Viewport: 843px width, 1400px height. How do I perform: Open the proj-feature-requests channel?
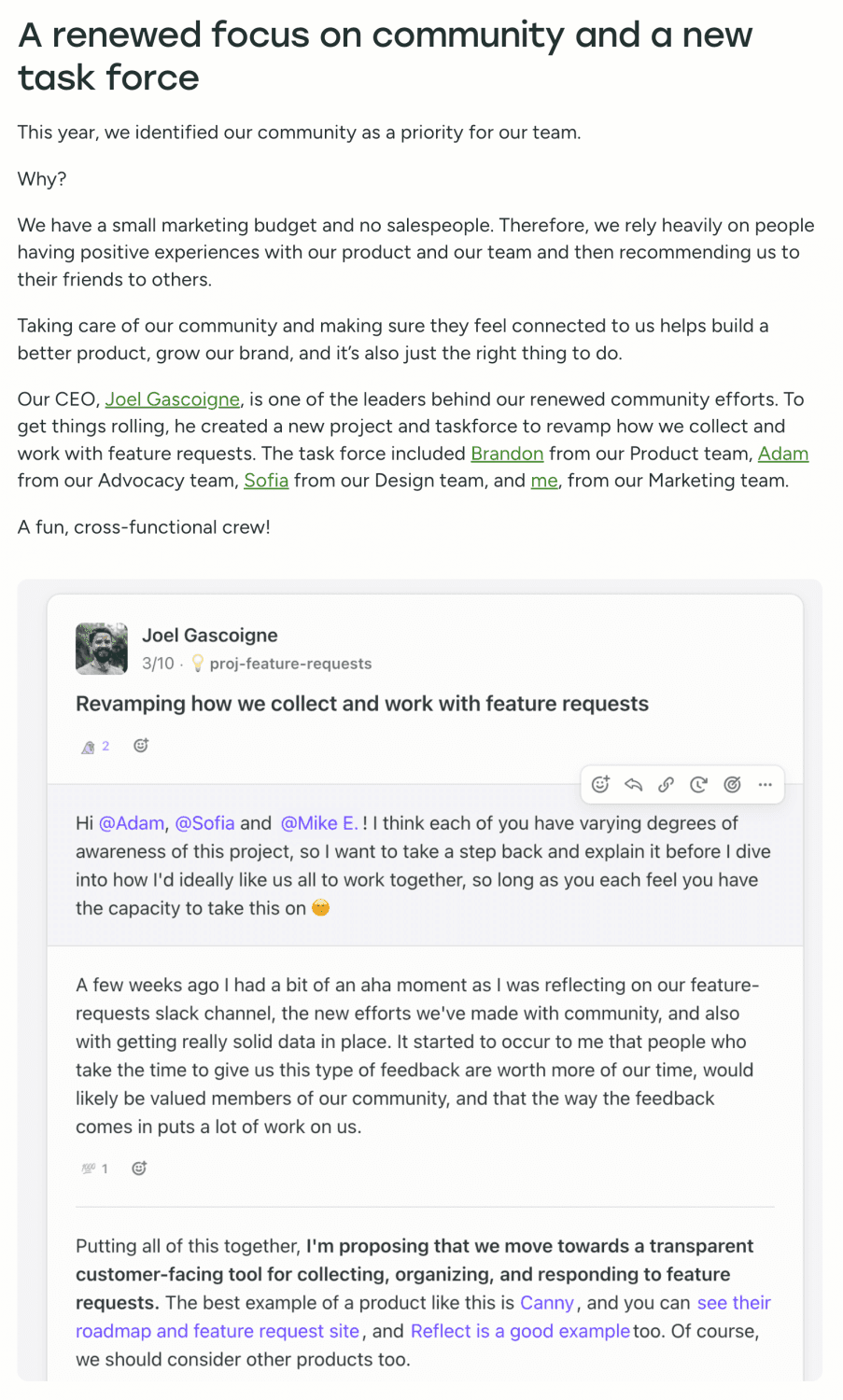(290, 664)
